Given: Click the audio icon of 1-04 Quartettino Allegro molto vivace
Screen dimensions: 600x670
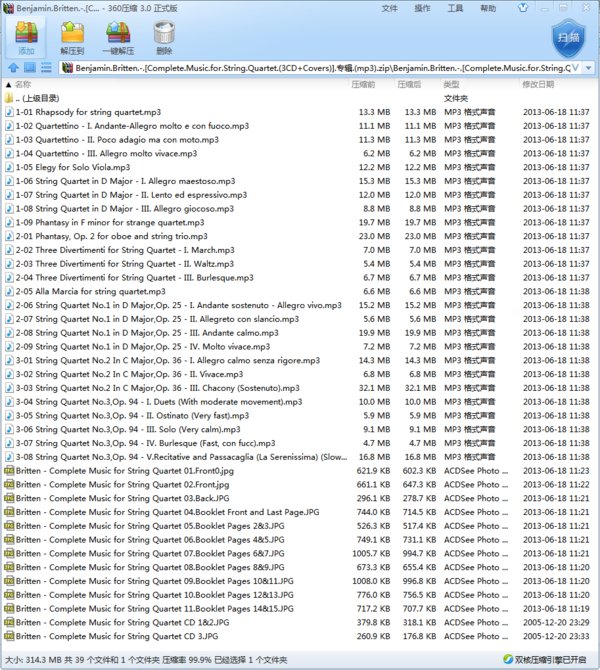Looking at the screenshot, I should [9, 153].
